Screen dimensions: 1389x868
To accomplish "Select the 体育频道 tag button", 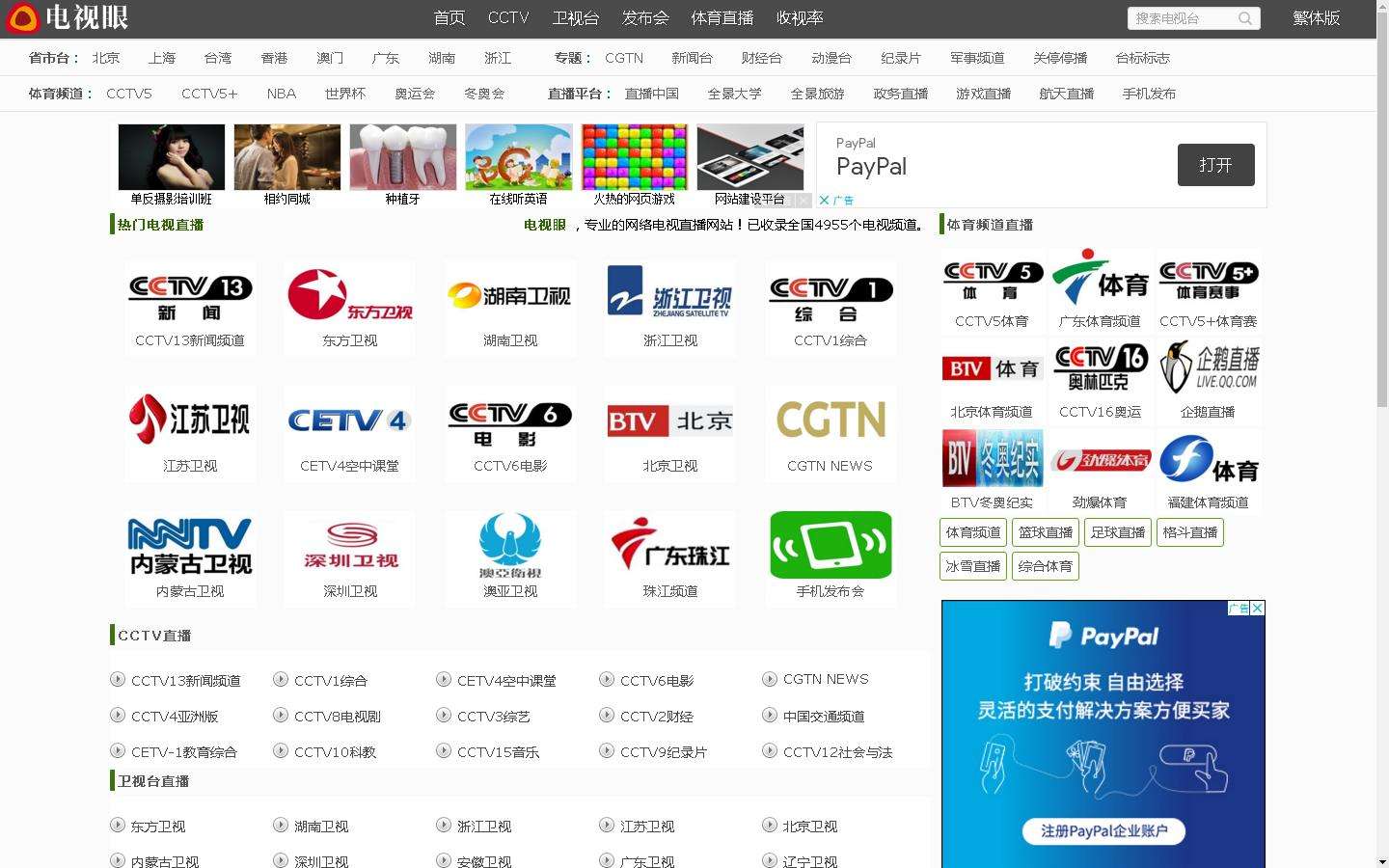I will click(973, 532).
